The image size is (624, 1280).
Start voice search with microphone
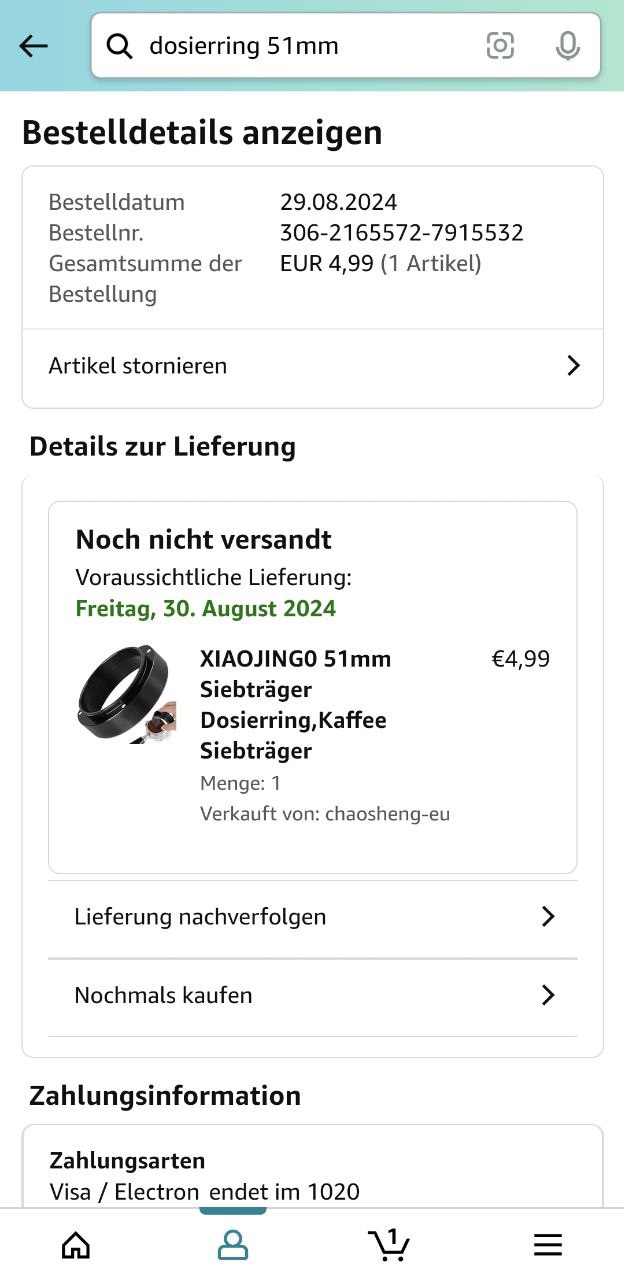567,46
